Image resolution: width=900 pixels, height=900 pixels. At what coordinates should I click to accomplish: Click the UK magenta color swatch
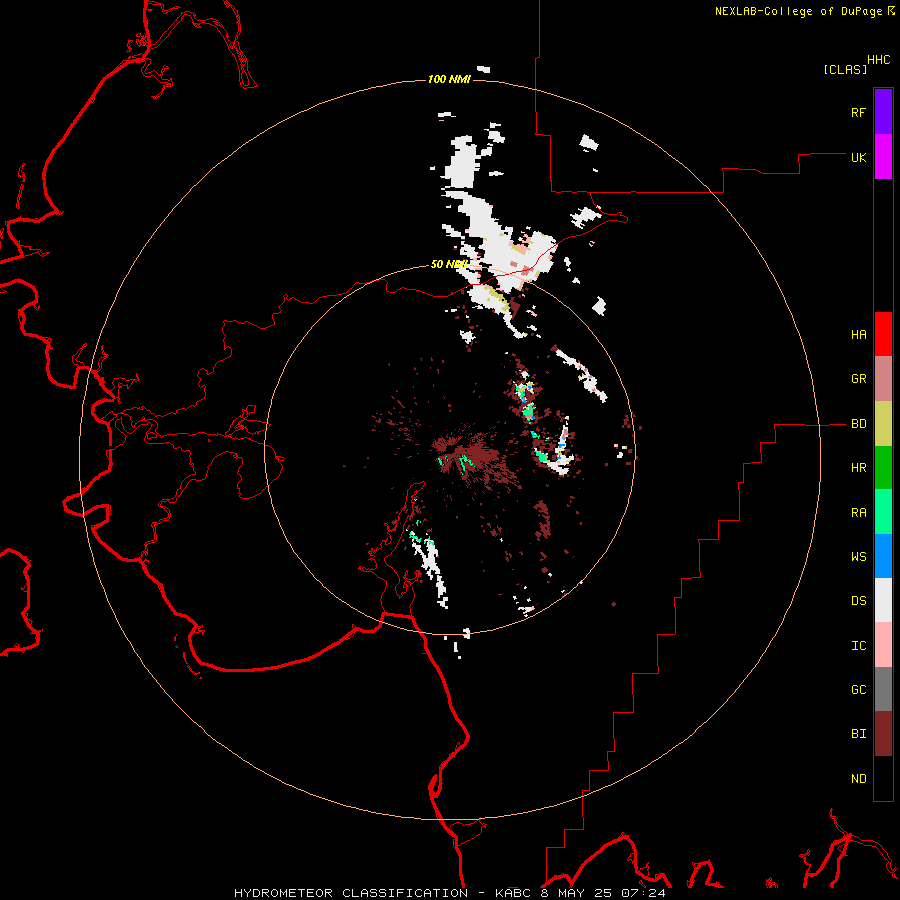click(883, 157)
